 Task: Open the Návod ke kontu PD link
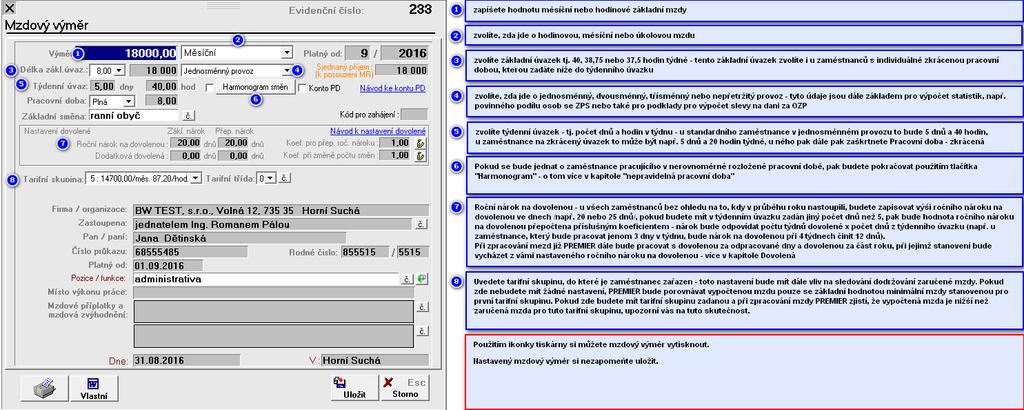[x=392, y=87]
